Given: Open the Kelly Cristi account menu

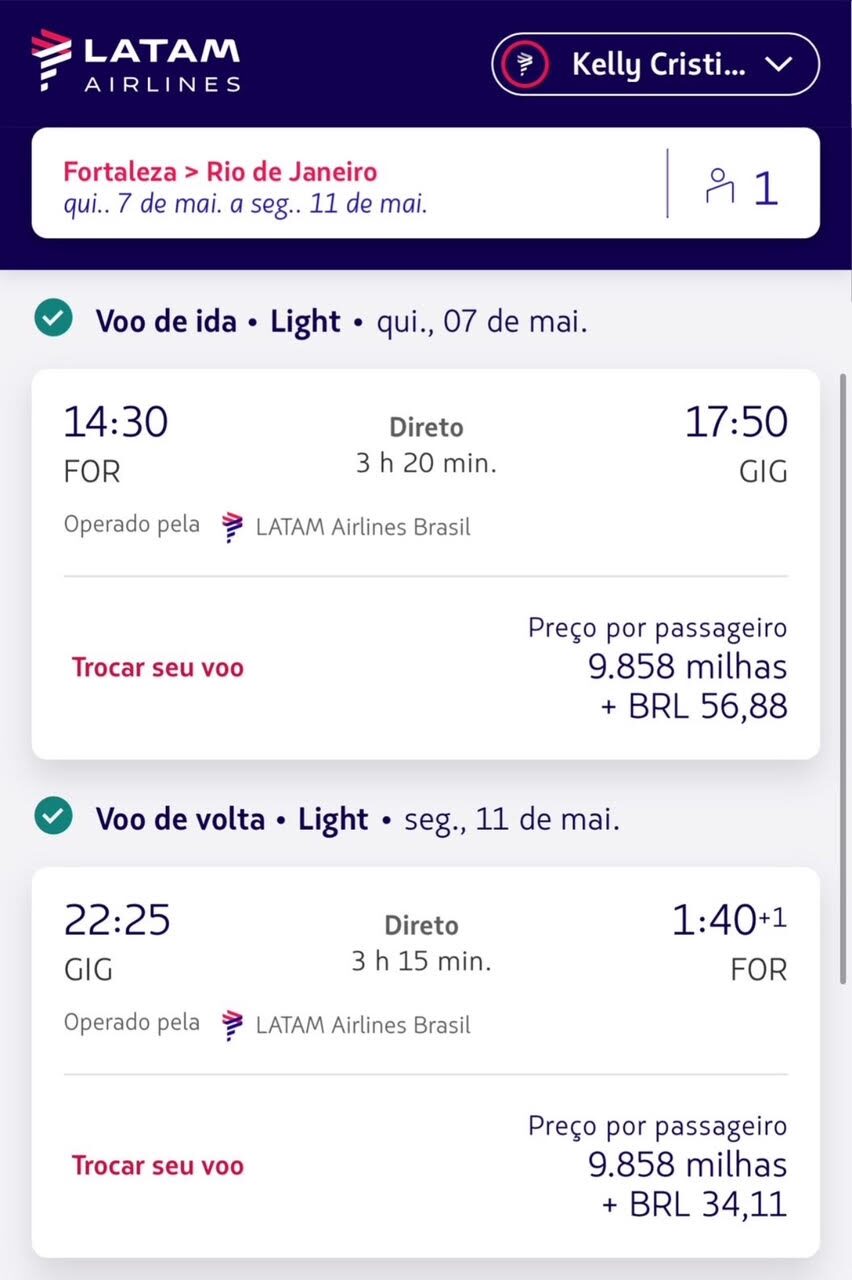Looking at the screenshot, I should [x=656, y=65].
